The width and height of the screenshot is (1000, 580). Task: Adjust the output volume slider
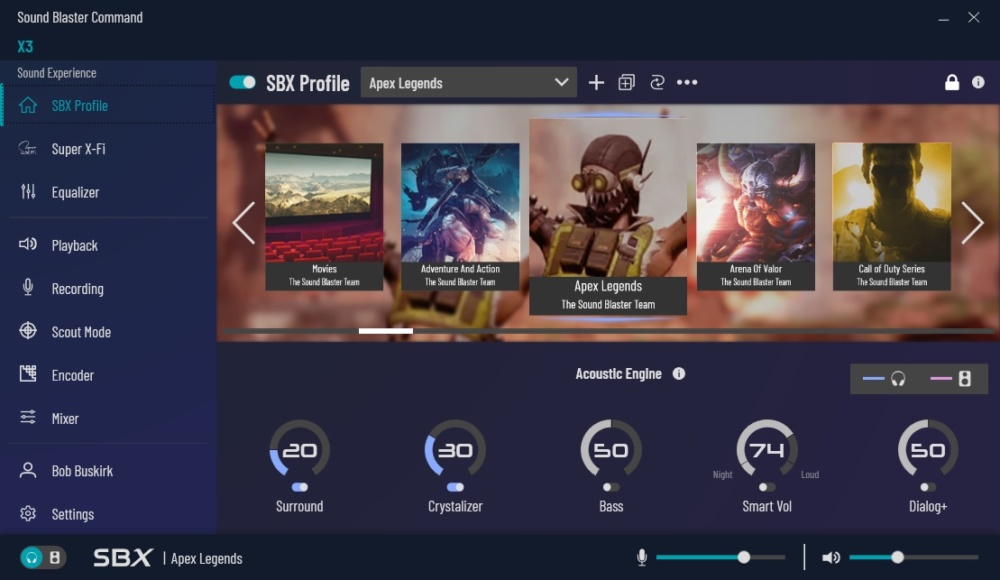[x=913, y=558]
